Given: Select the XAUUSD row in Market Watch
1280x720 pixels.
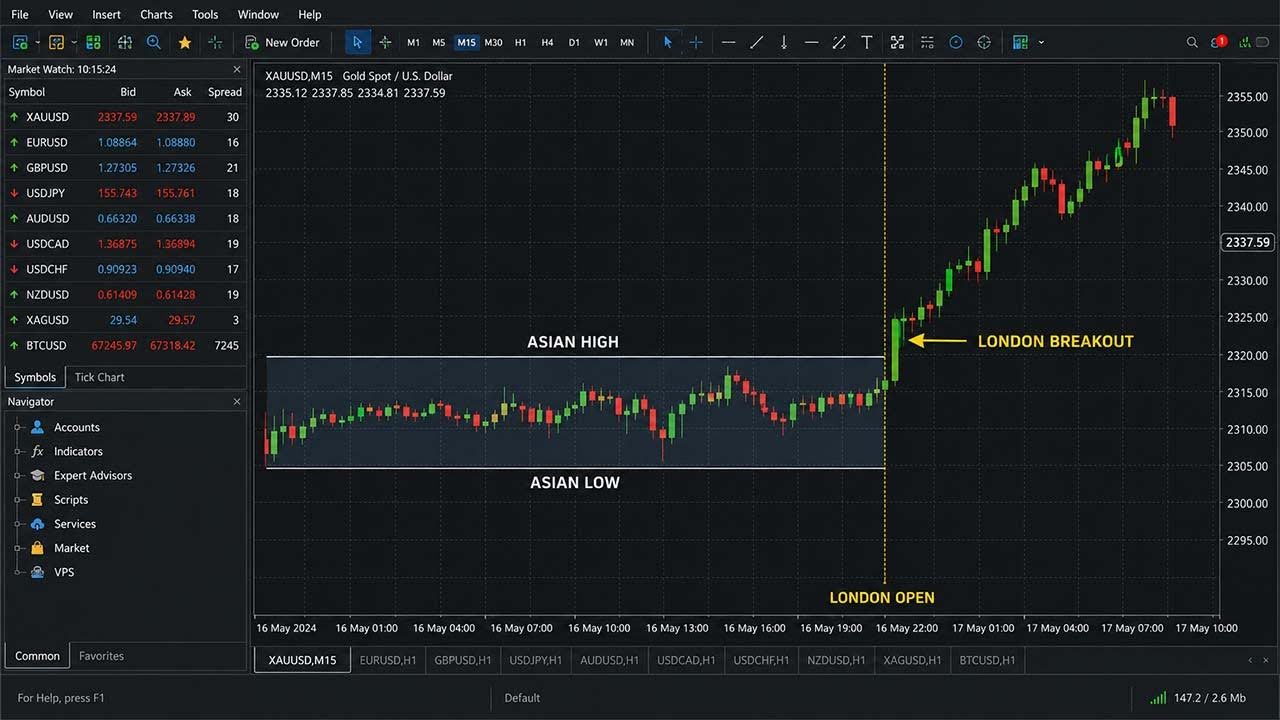Looking at the screenshot, I should pyautogui.click(x=125, y=117).
